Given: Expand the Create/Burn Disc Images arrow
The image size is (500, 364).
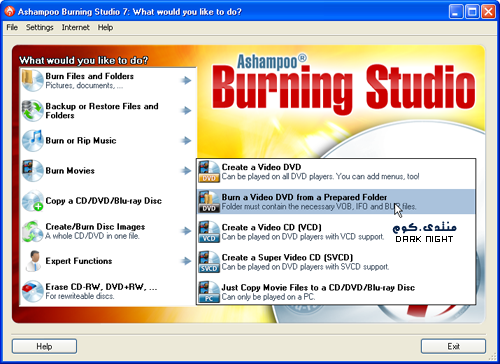Looking at the screenshot, I should pos(186,231).
